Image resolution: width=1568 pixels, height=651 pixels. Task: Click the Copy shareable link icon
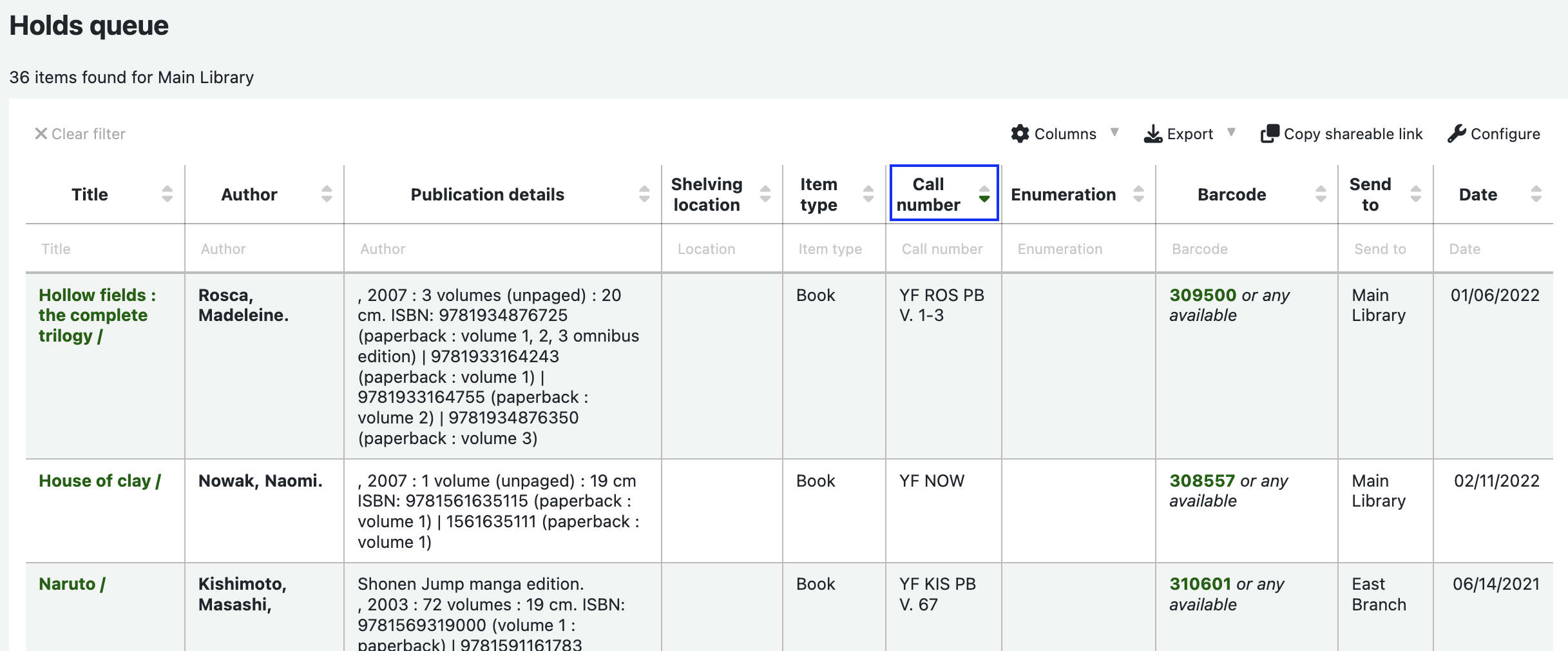coord(1269,133)
